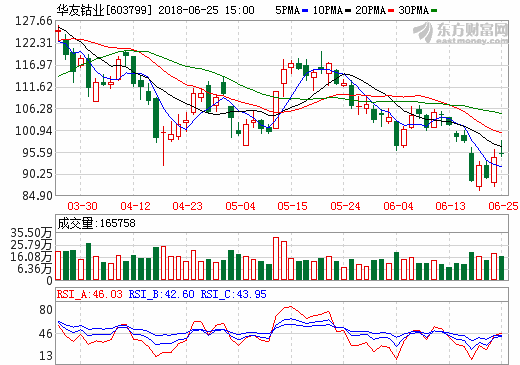The image size is (520, 365).
Task: Click the 华友钴业 stock title
Action: 80,10
